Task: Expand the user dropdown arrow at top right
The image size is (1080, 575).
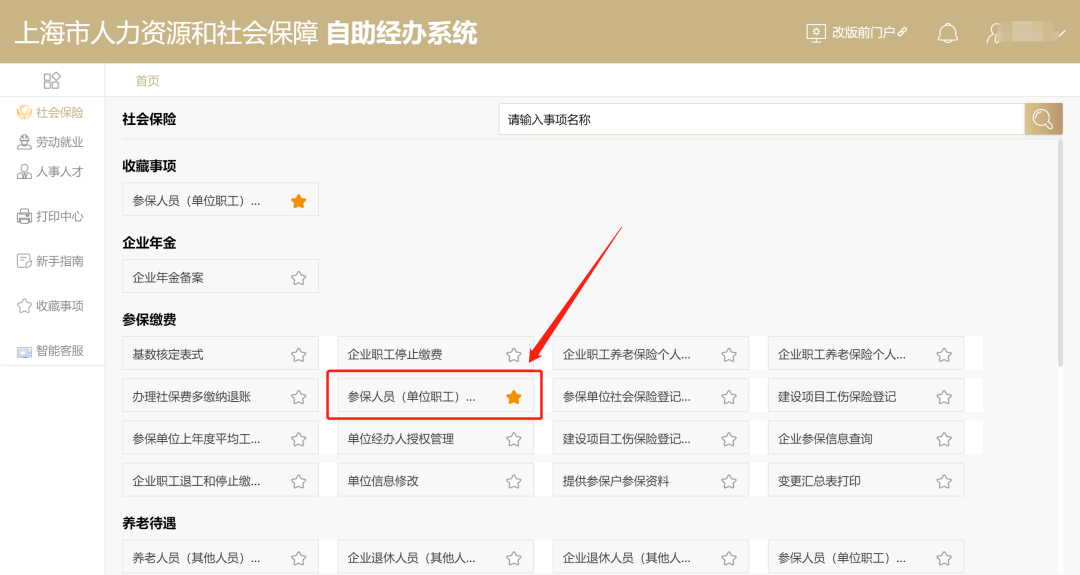Action: pyautogui.click(x=1061, y=32)
